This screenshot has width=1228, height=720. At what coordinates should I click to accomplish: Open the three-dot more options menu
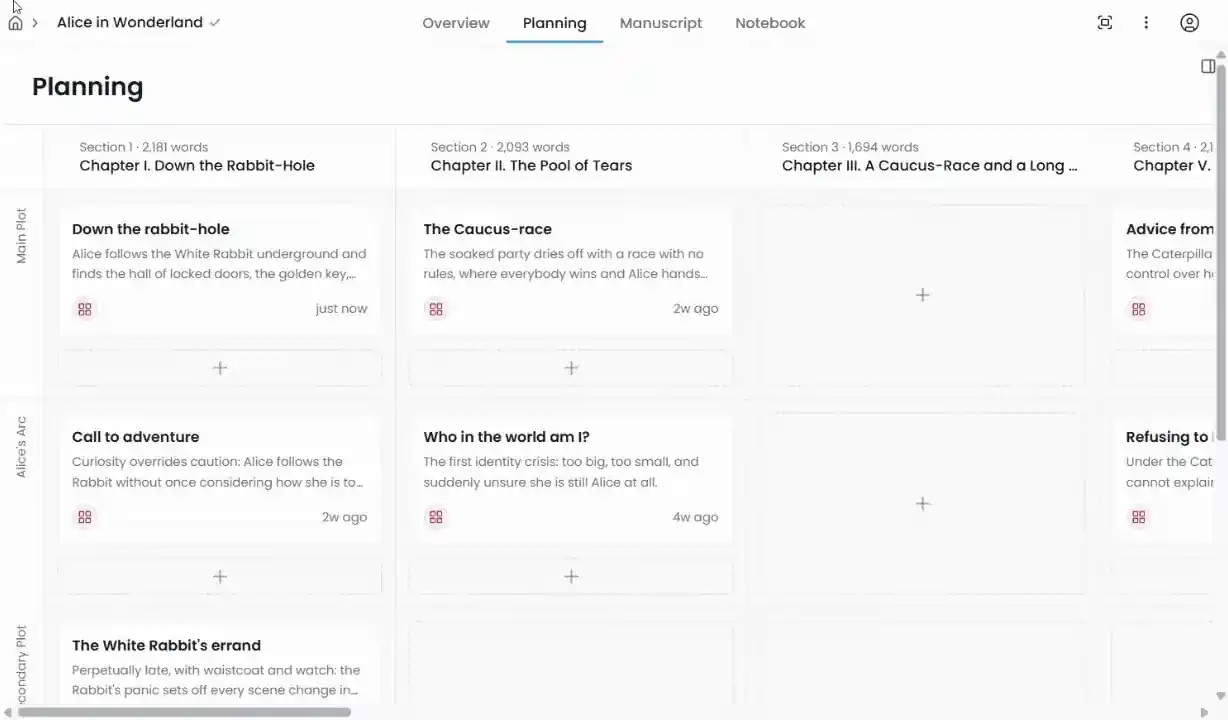pos(1146,23)
